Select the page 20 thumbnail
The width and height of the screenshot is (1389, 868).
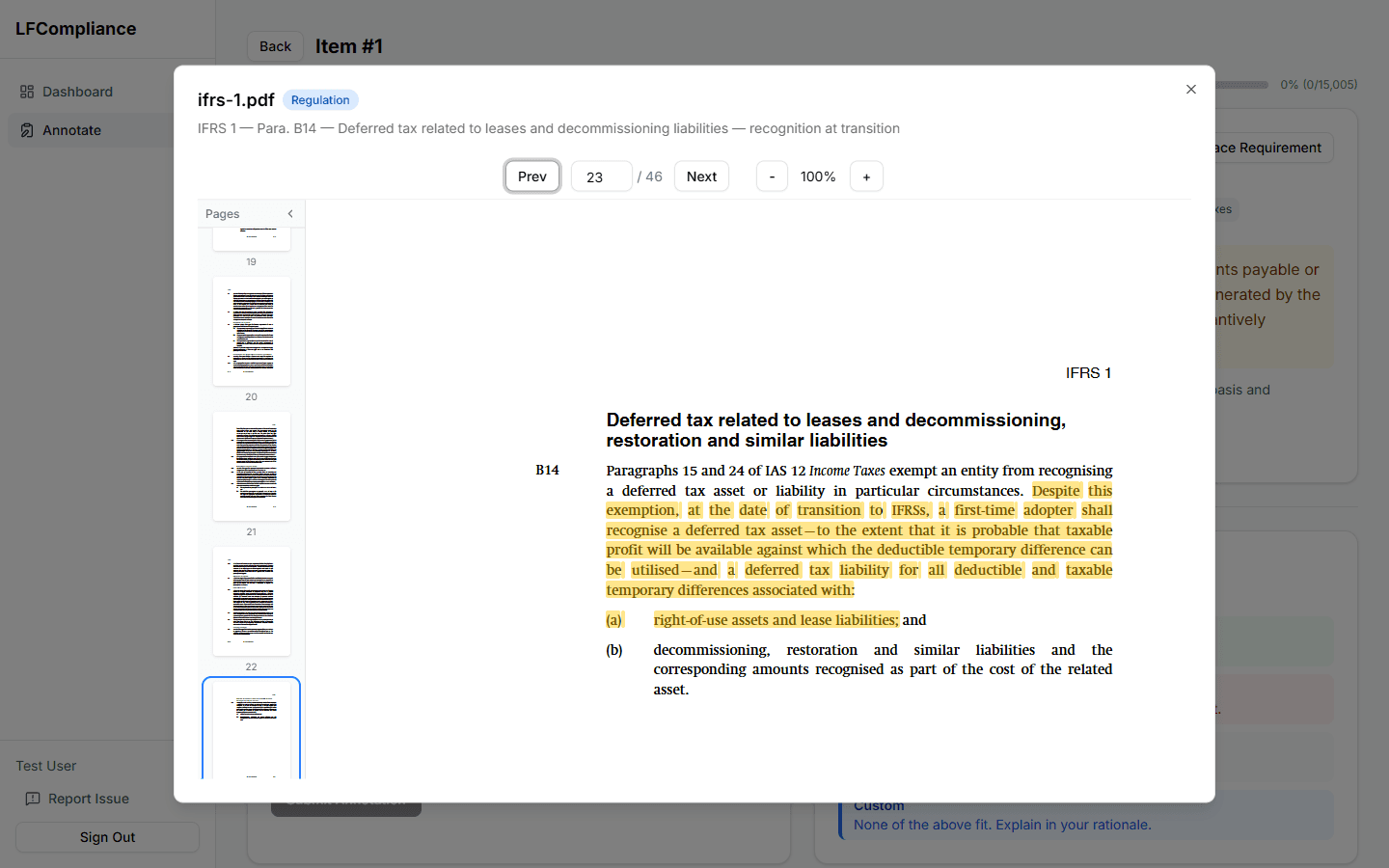pyautogui.click(x=251, y=332)
